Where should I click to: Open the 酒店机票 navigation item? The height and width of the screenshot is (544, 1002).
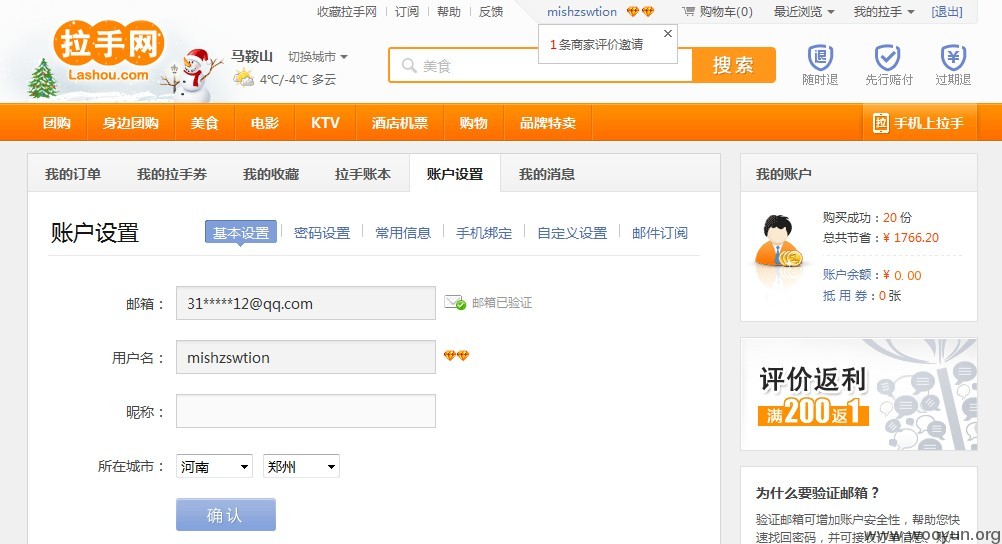[399, 123]
